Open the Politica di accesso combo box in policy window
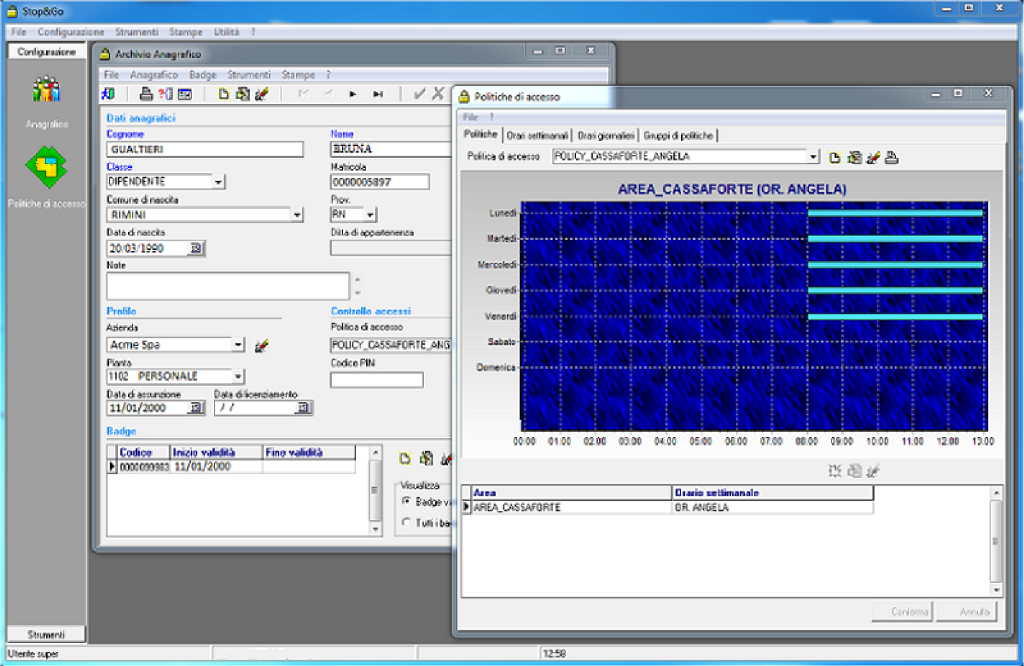Screen dimensions: 1024x666 [813, 156]
